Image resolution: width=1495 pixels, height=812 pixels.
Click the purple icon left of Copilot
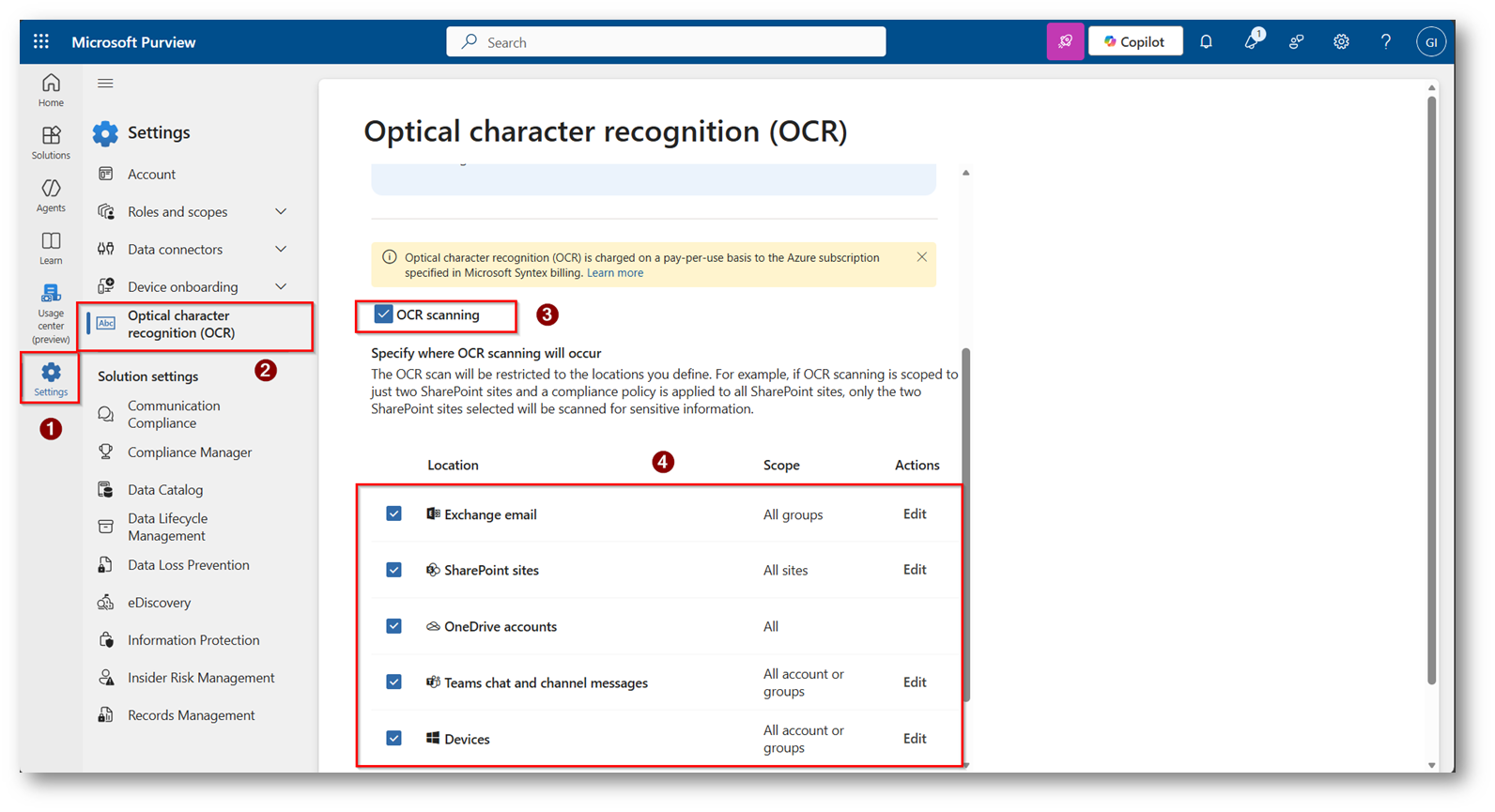tap(1065, 41)
